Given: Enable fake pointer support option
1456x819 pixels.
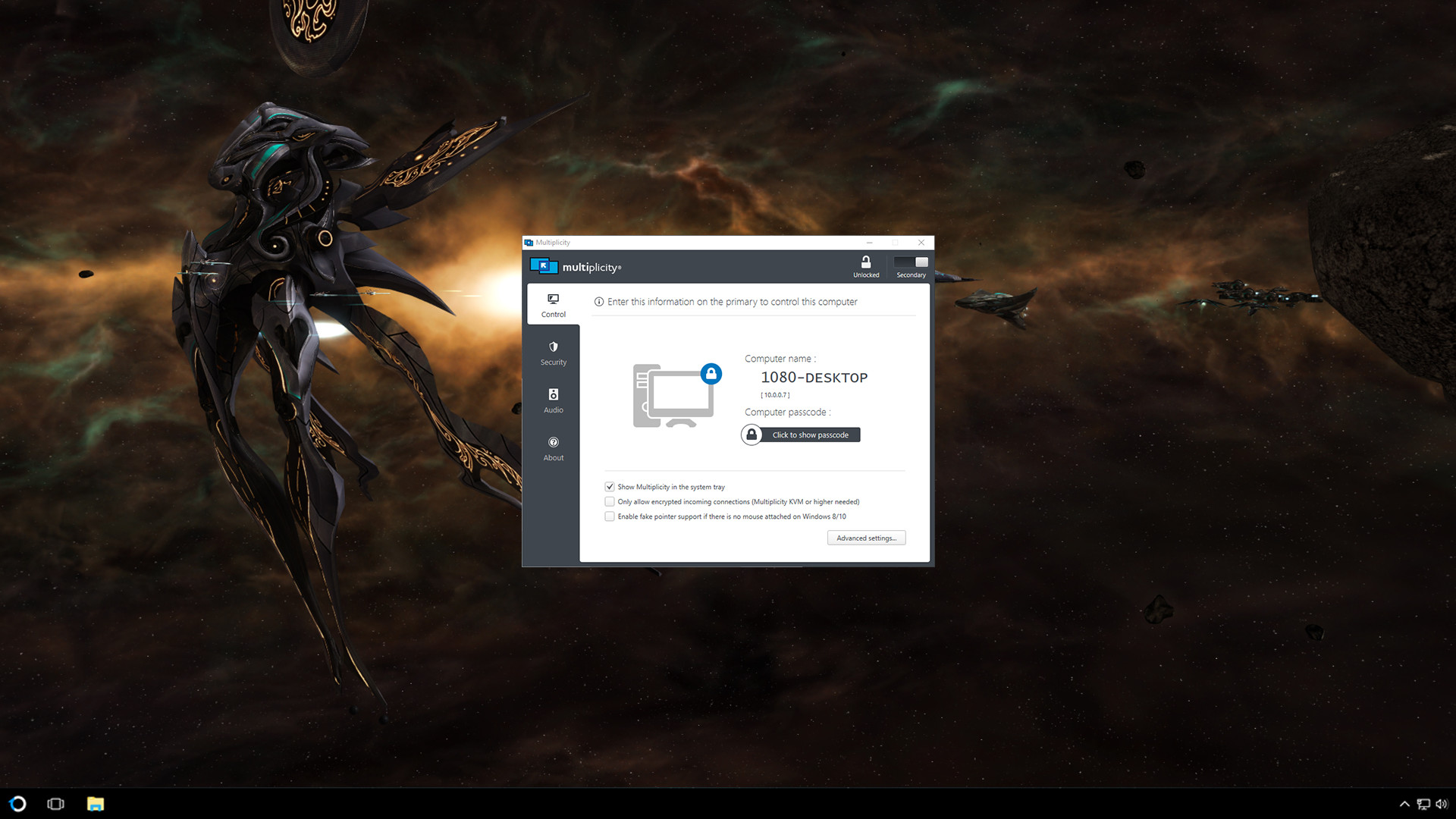Looking at the screenshot, I should pyautogui.click(x=610, y=516).
